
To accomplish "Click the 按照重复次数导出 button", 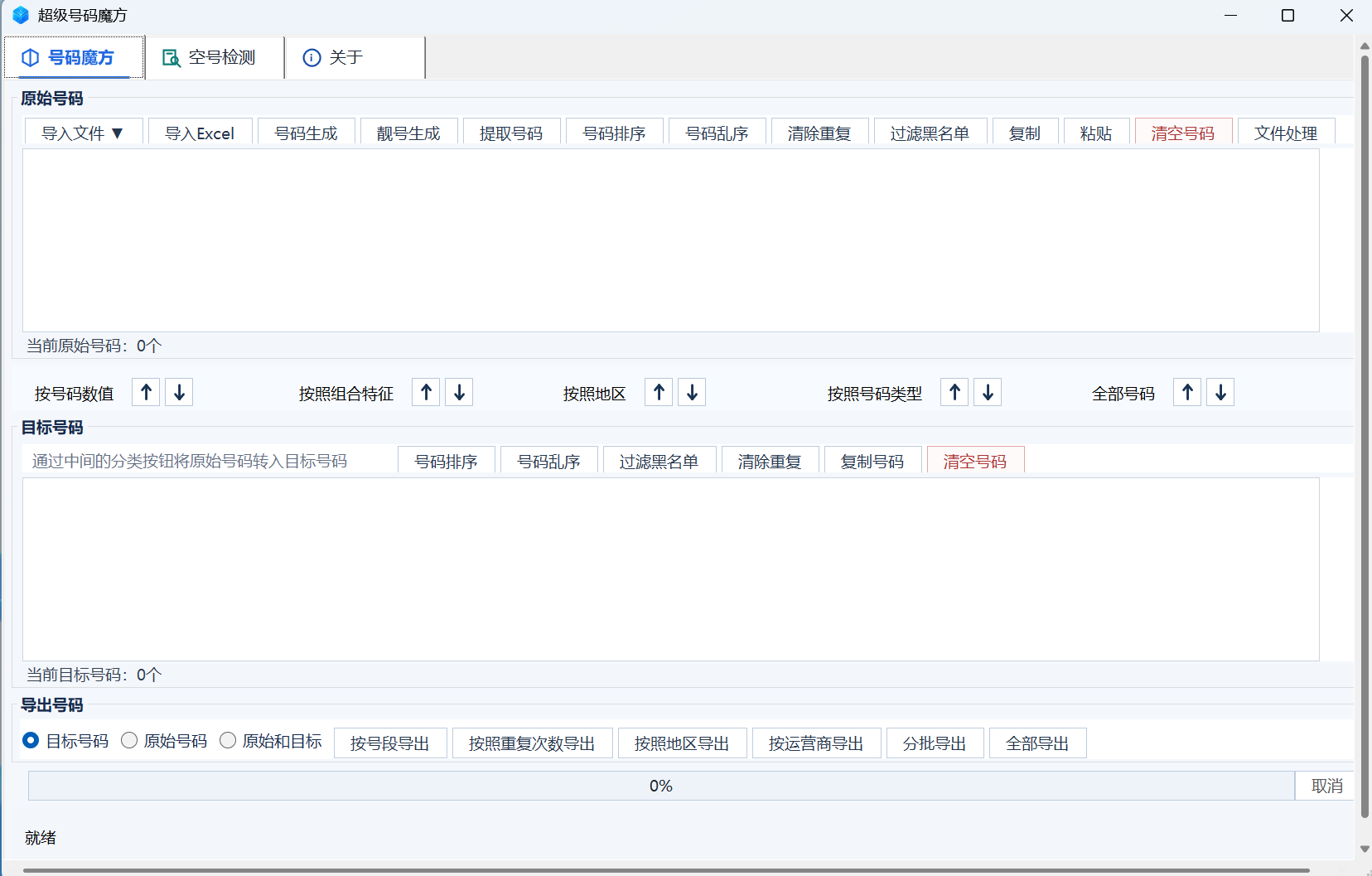I will pos(532,743).
